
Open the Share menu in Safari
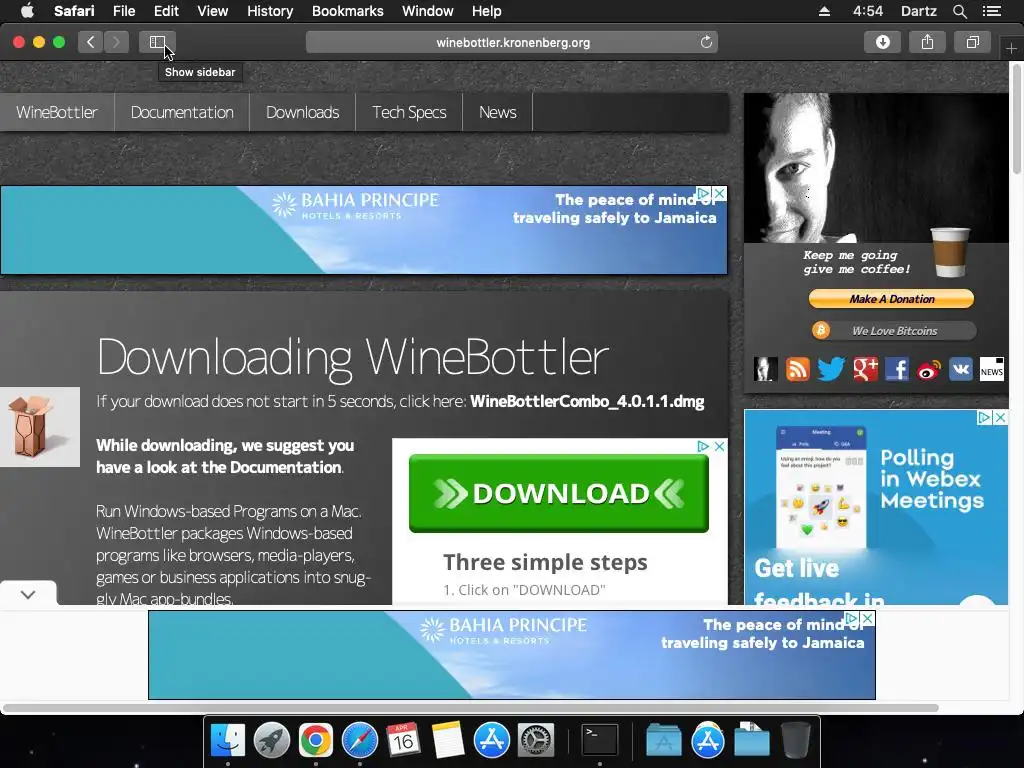click(x=927, y=42)
